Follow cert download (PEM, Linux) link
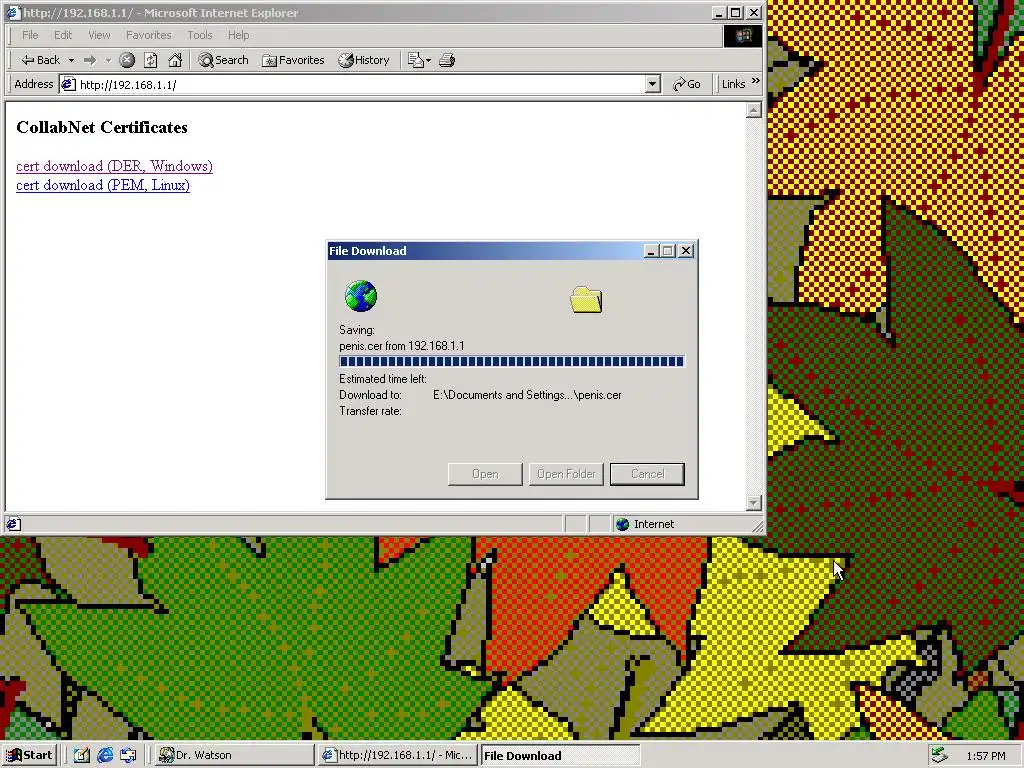The image size is (1024, 768). click(103, 185)
